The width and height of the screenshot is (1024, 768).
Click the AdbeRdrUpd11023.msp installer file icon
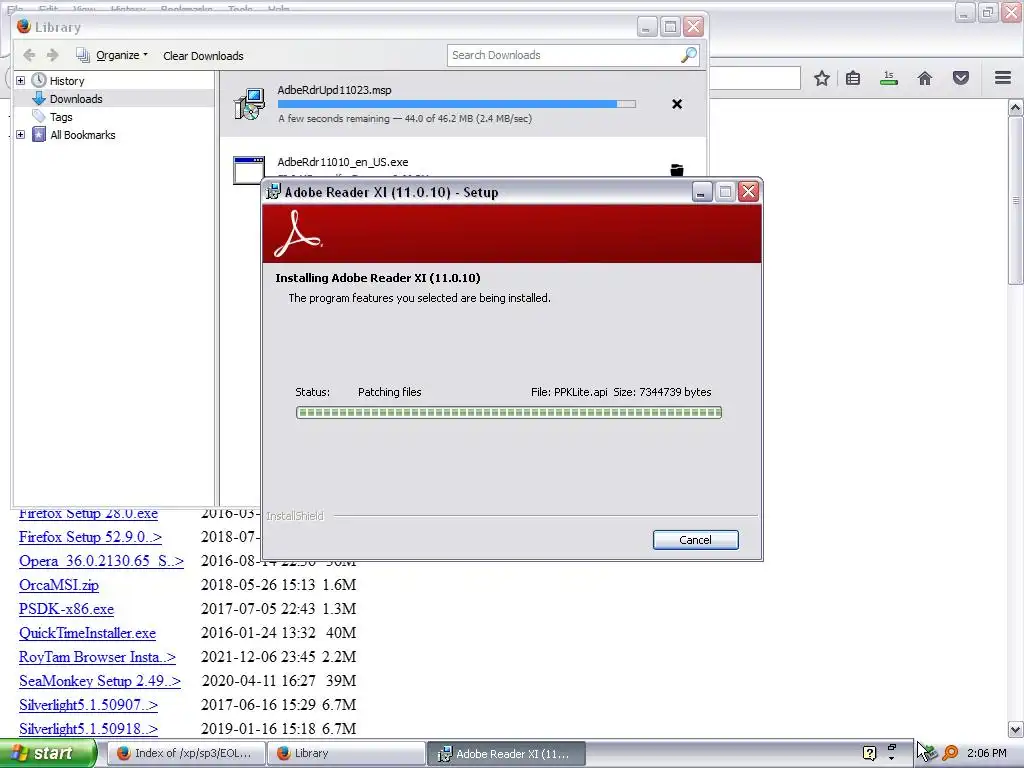(249, 104)
